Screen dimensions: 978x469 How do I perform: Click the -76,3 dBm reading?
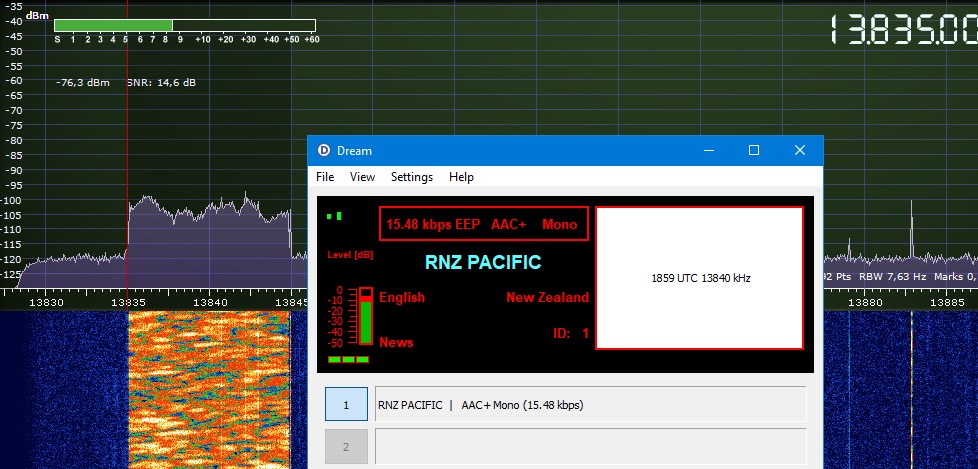pyautogui.click(x=82, y=82)
